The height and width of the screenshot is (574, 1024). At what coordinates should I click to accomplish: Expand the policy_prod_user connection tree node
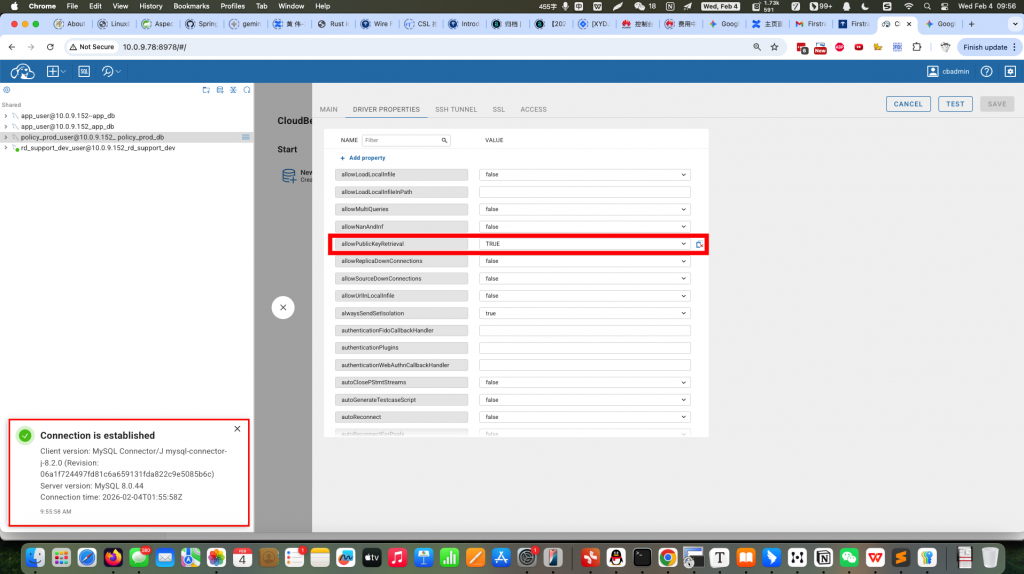[6, 137]
